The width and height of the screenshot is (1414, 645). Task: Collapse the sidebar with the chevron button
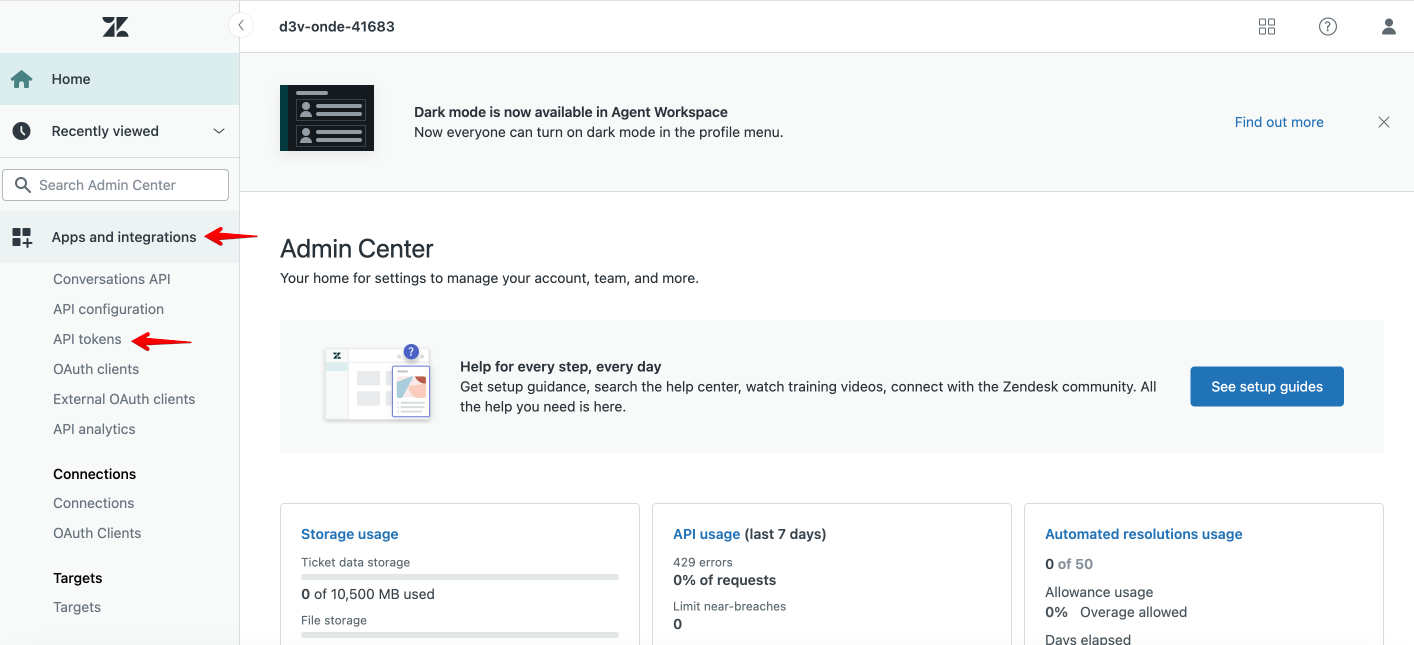[241, 26]
